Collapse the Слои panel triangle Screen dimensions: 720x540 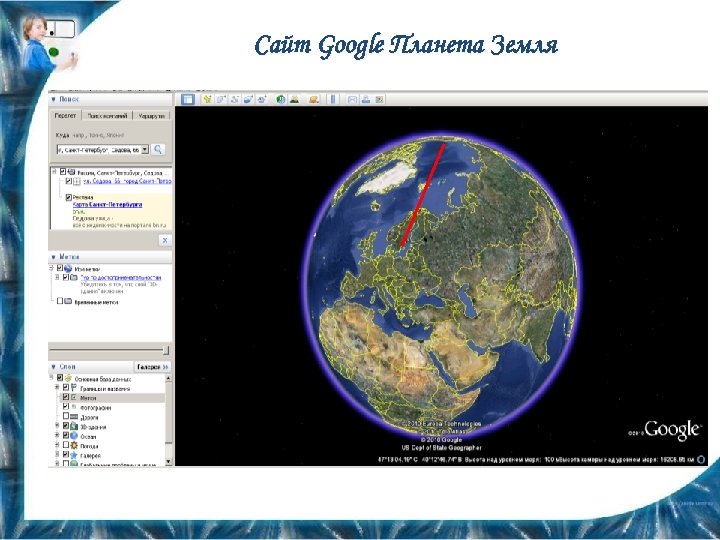[53, 367]
